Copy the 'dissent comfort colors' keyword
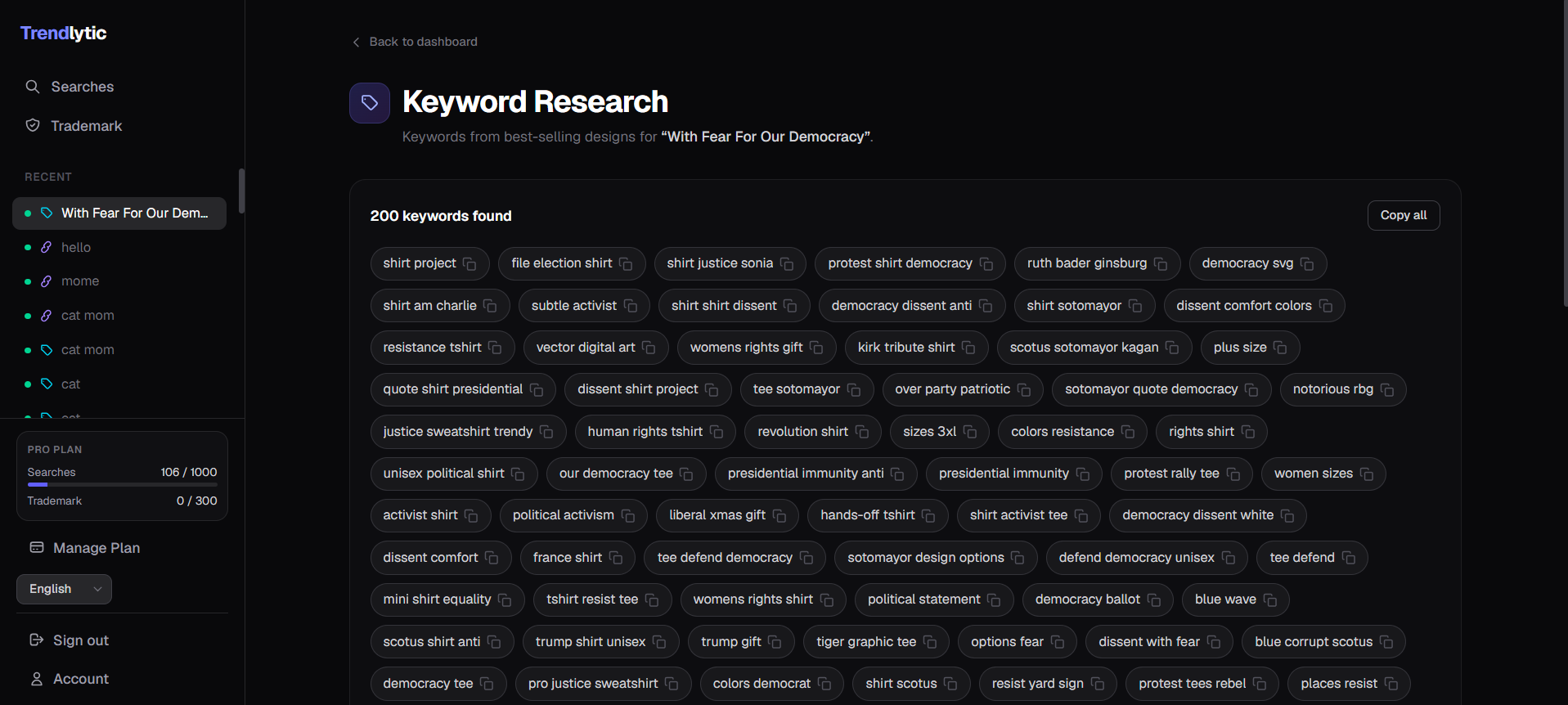This screenshot has width=1568, height=705. point(1326,306)
